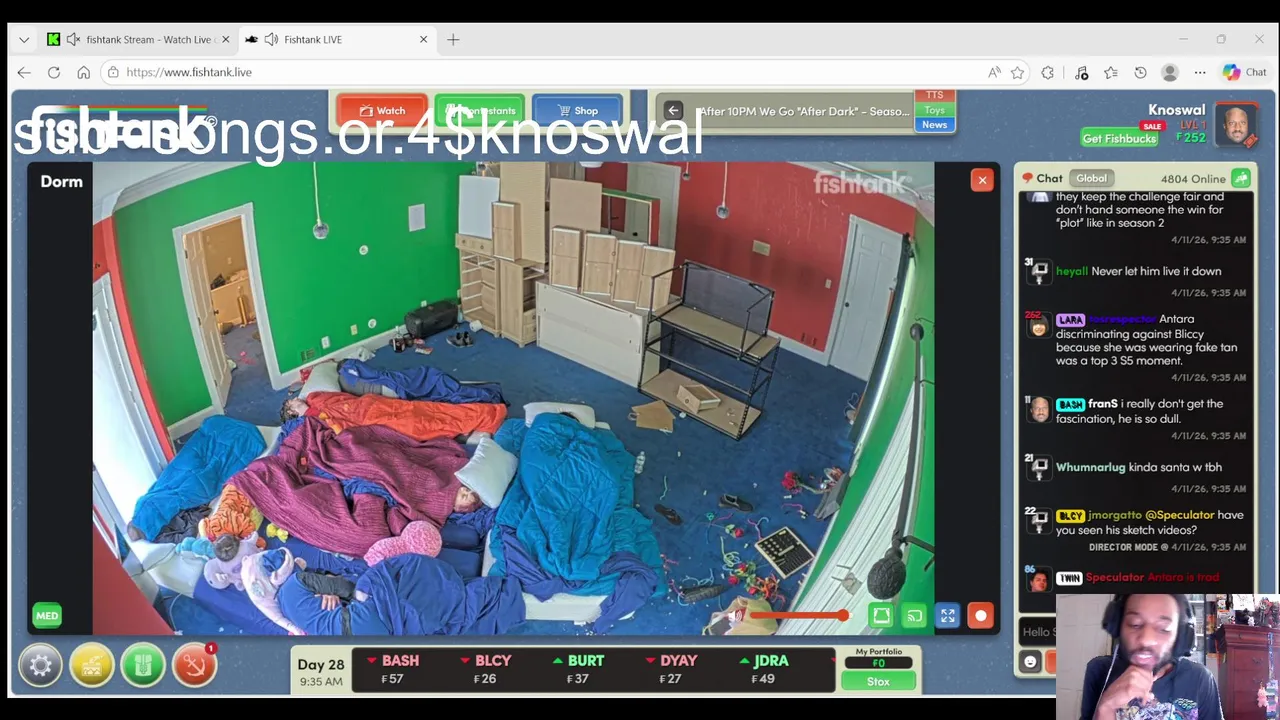1280x720 pixels.
Task: Select the DYAY stock ticker
Action: coord(671,669)
